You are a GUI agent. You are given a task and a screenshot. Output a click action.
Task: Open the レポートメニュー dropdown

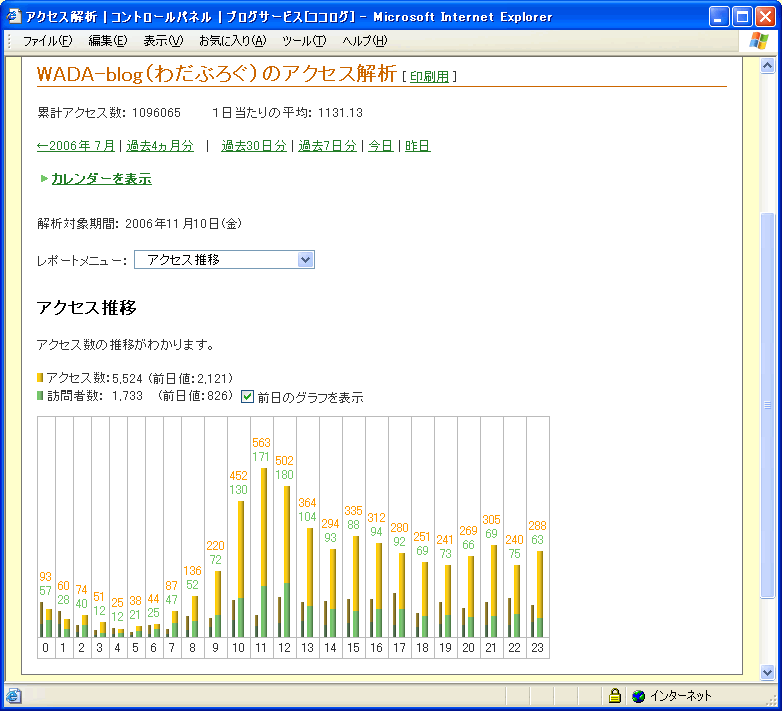305,260
